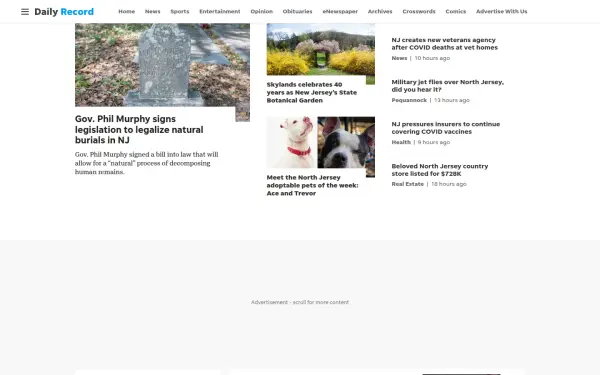Open the Skylands botanical garden photo
Screen dimensions: 600x375
pos(321,49)
